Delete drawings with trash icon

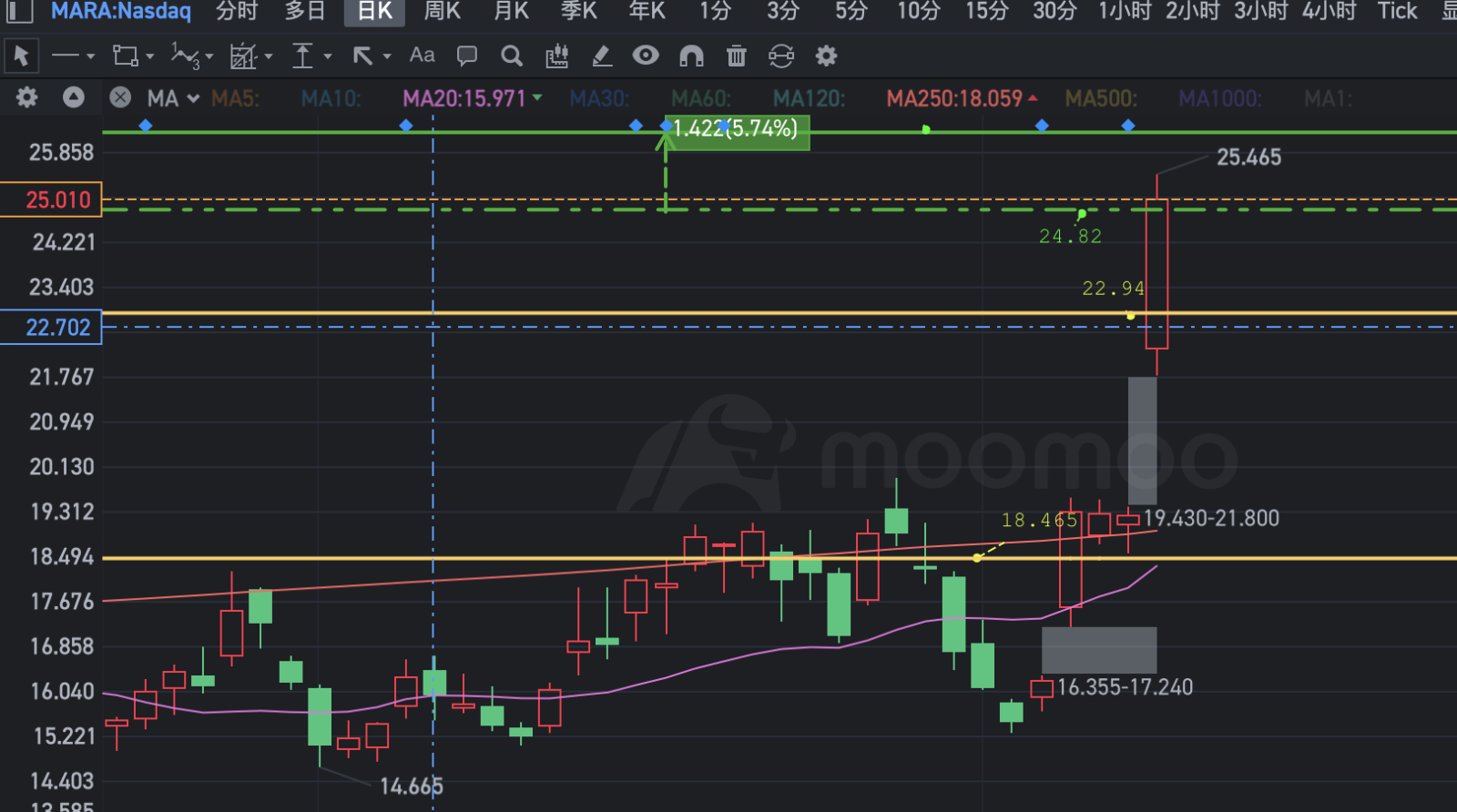click(x=737, y=56)
